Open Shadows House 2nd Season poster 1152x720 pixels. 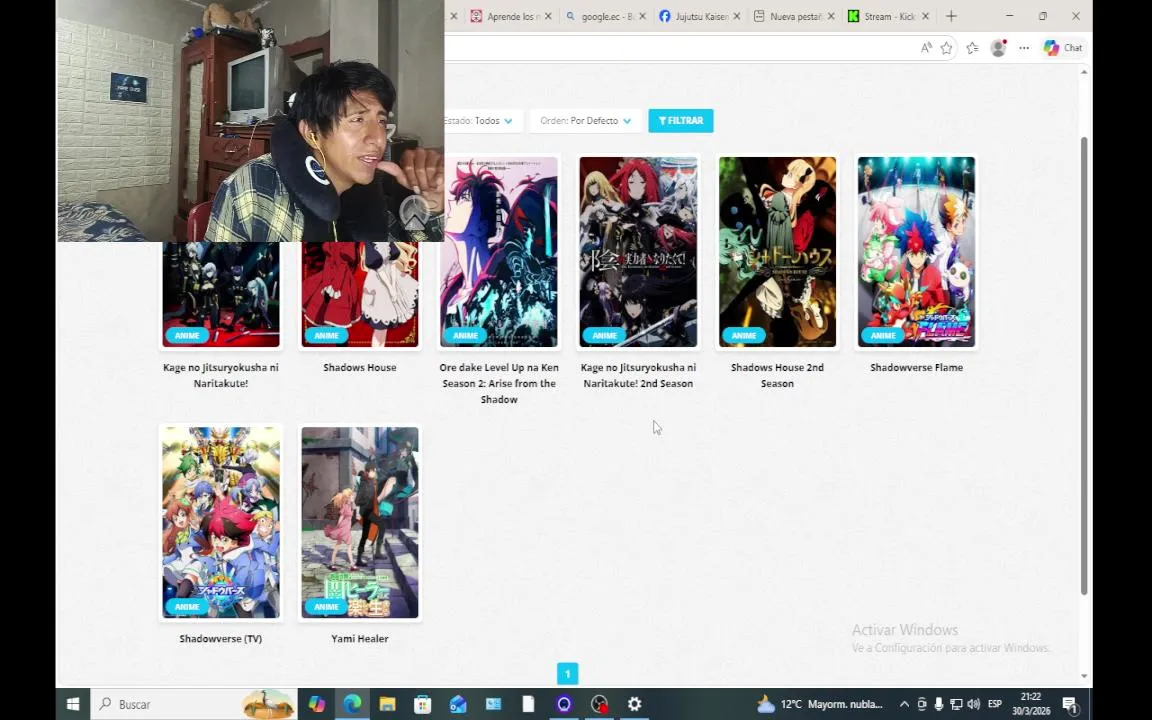click(x=777, y=251)
